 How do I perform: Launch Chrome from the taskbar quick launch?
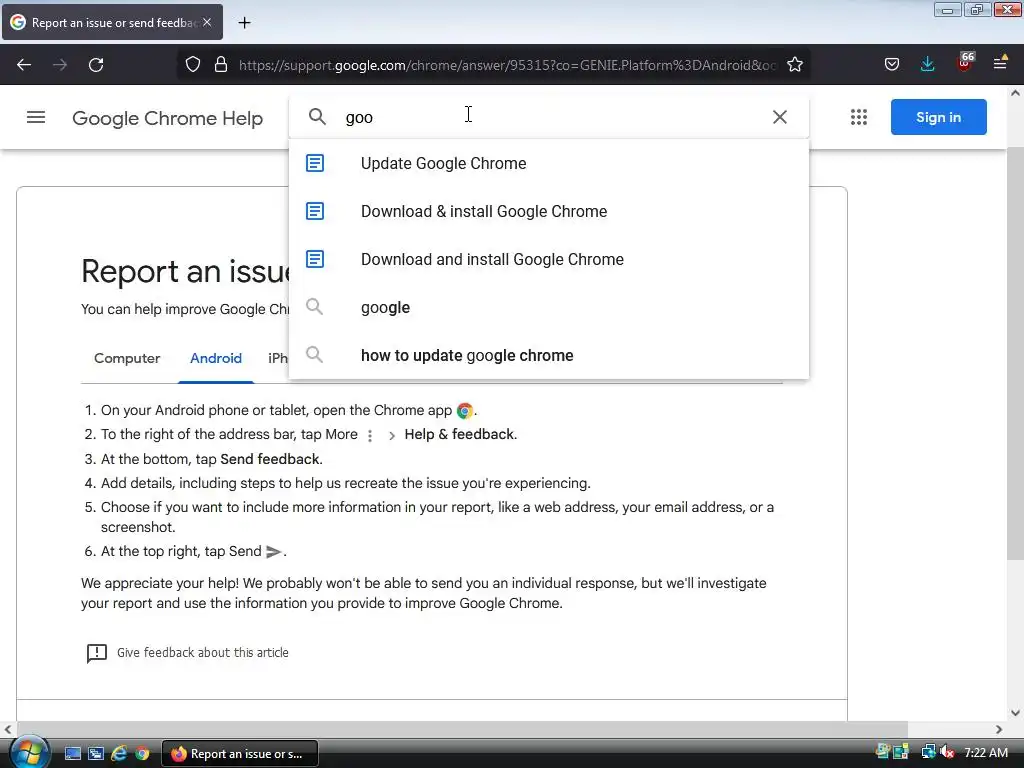142,754
